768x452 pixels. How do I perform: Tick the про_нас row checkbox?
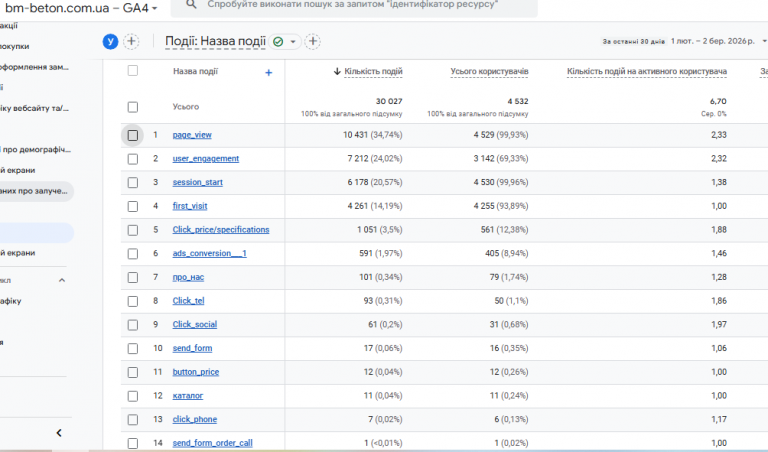(133, 277)
